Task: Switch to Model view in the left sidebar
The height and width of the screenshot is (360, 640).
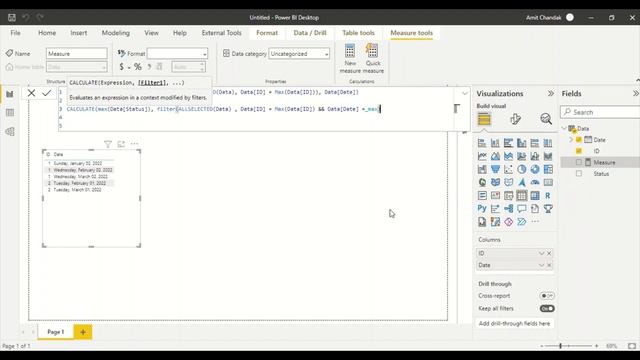Action: tap(10, 131)
